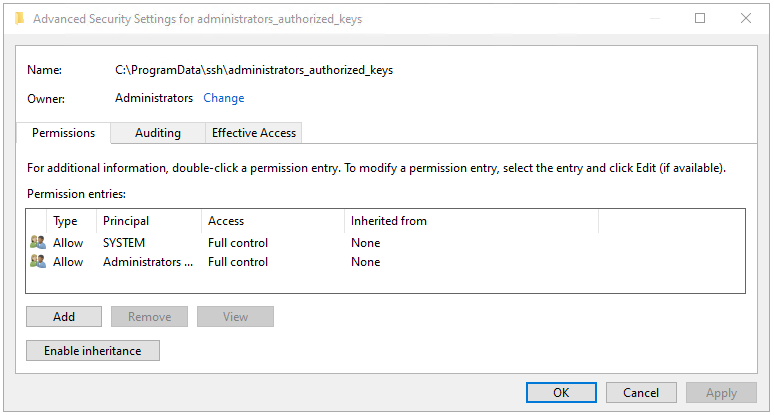Screen dimensions: 774x415
Task: Click the user group icon for SYSTEM
Action: (x=38, y=243)
